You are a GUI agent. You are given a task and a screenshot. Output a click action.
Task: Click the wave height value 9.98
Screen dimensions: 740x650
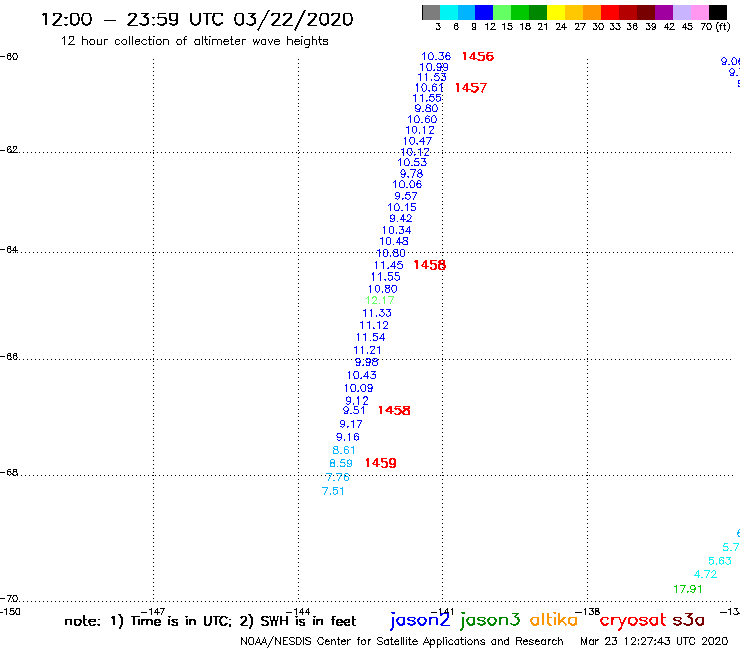click(x=367, y=363)
